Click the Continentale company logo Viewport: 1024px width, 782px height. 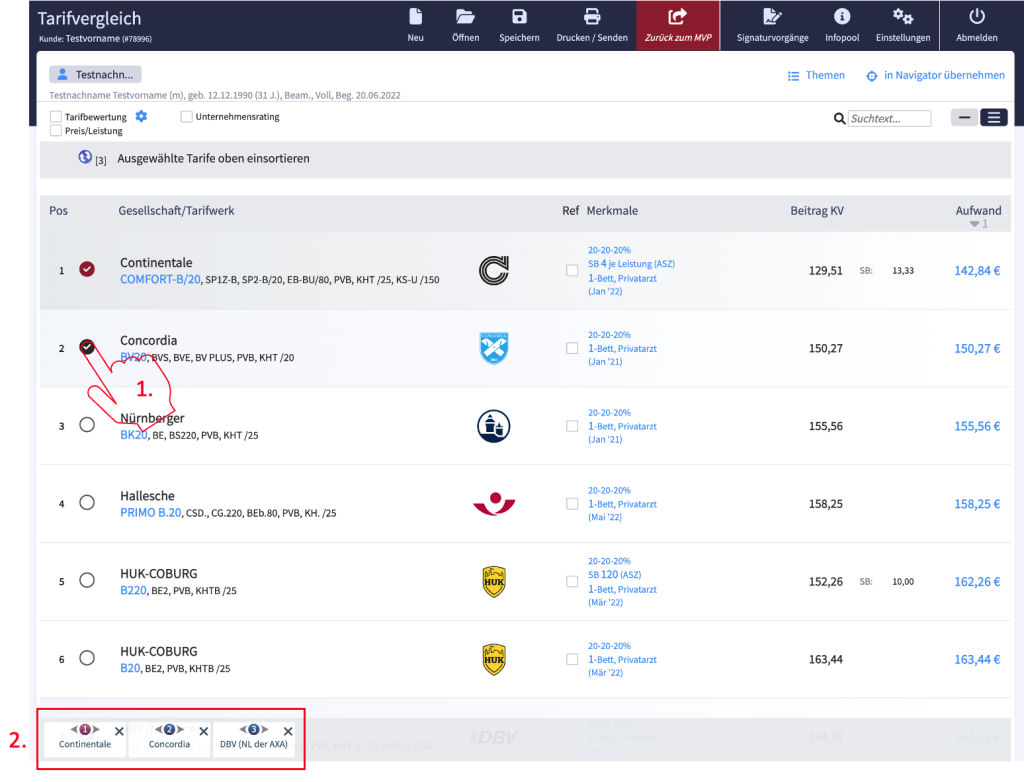point(494,270)
